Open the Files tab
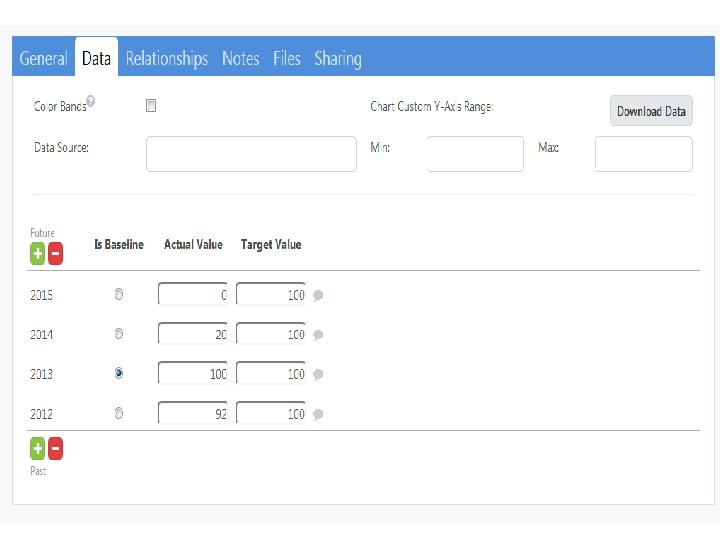 [287, 59]
